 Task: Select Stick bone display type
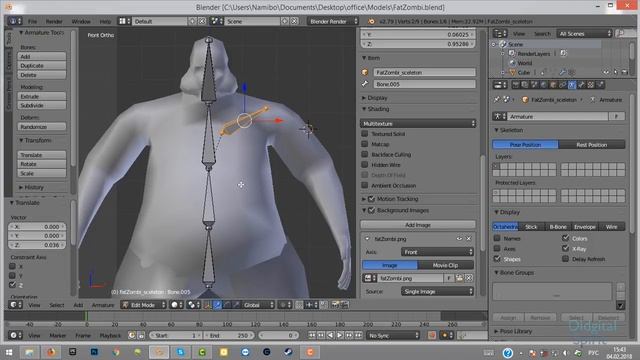point(531,227)
